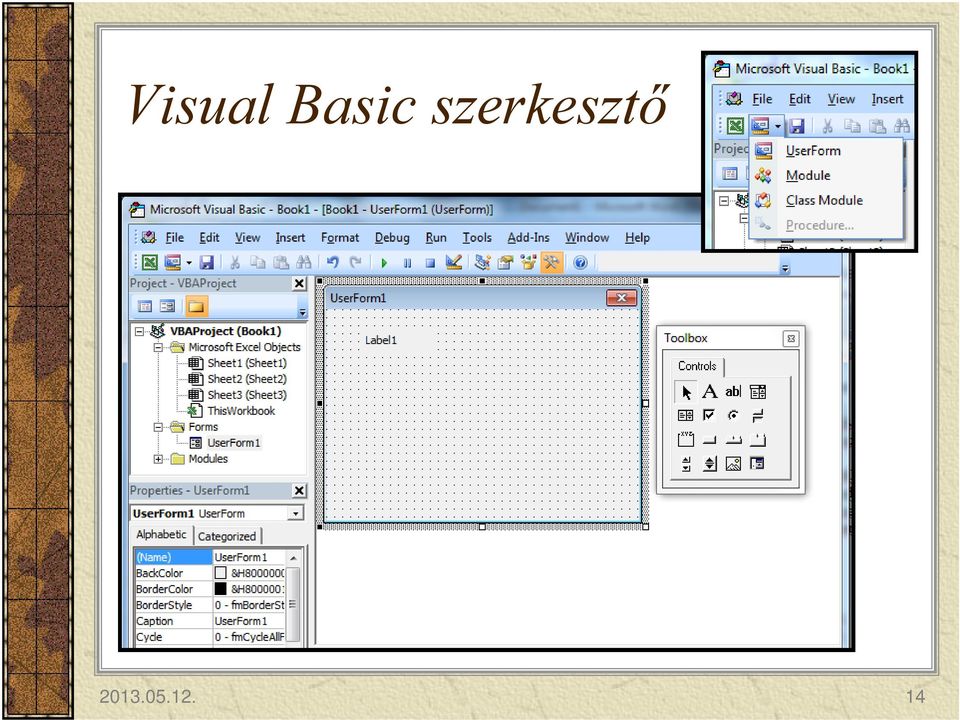Click the (Name) property value field

pos(249,557)
